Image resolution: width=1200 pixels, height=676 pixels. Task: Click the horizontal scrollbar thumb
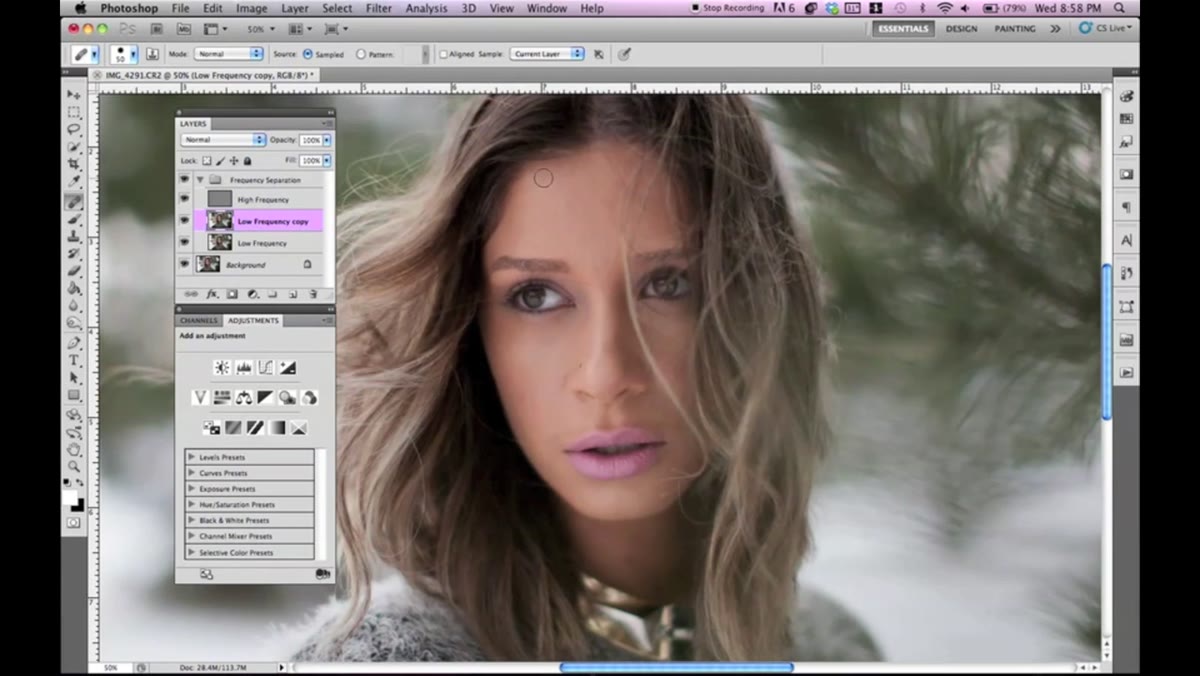[x=676, y=667]
